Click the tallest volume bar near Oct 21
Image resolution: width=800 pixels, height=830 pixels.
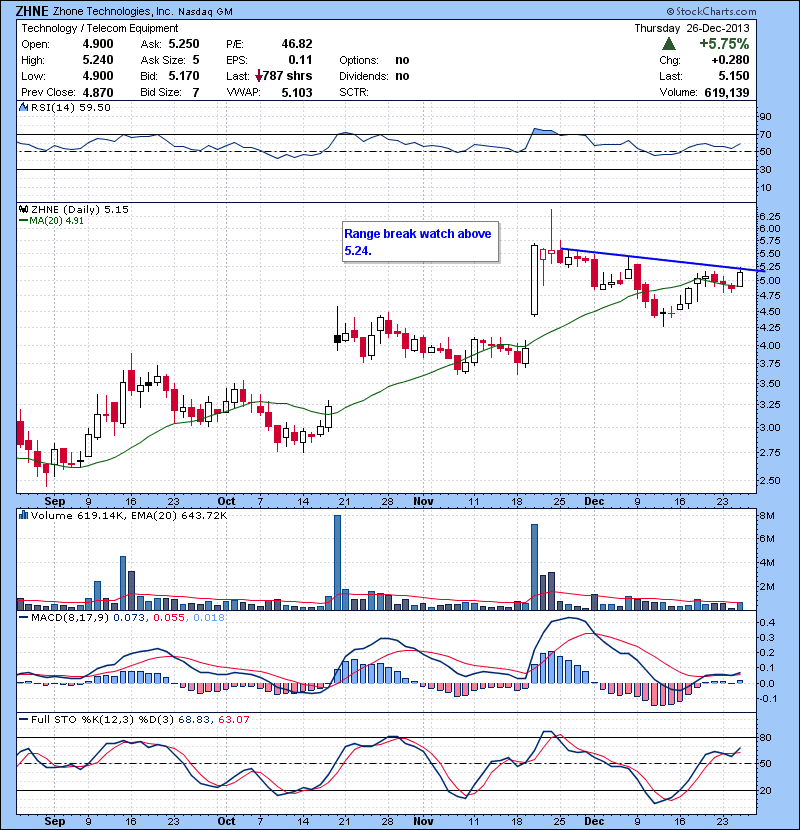337,563
